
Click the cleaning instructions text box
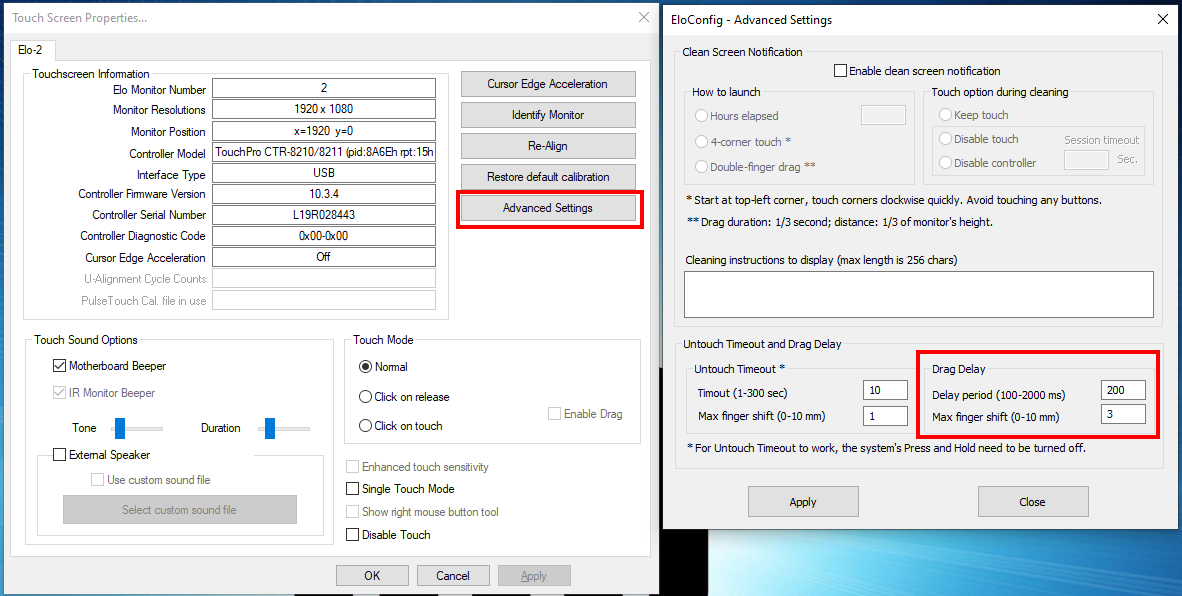(x=919, y=295)
